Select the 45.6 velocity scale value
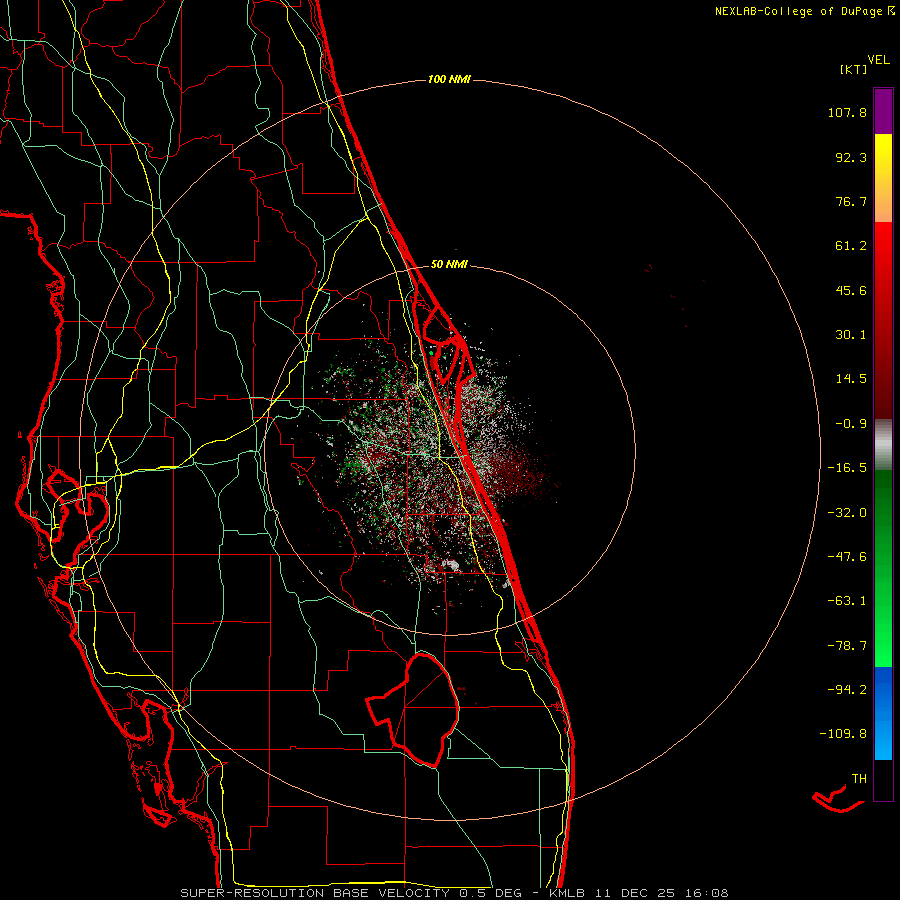Image resolution: width=900 pixels, height=900 pixels. click(x=851, y=290)
